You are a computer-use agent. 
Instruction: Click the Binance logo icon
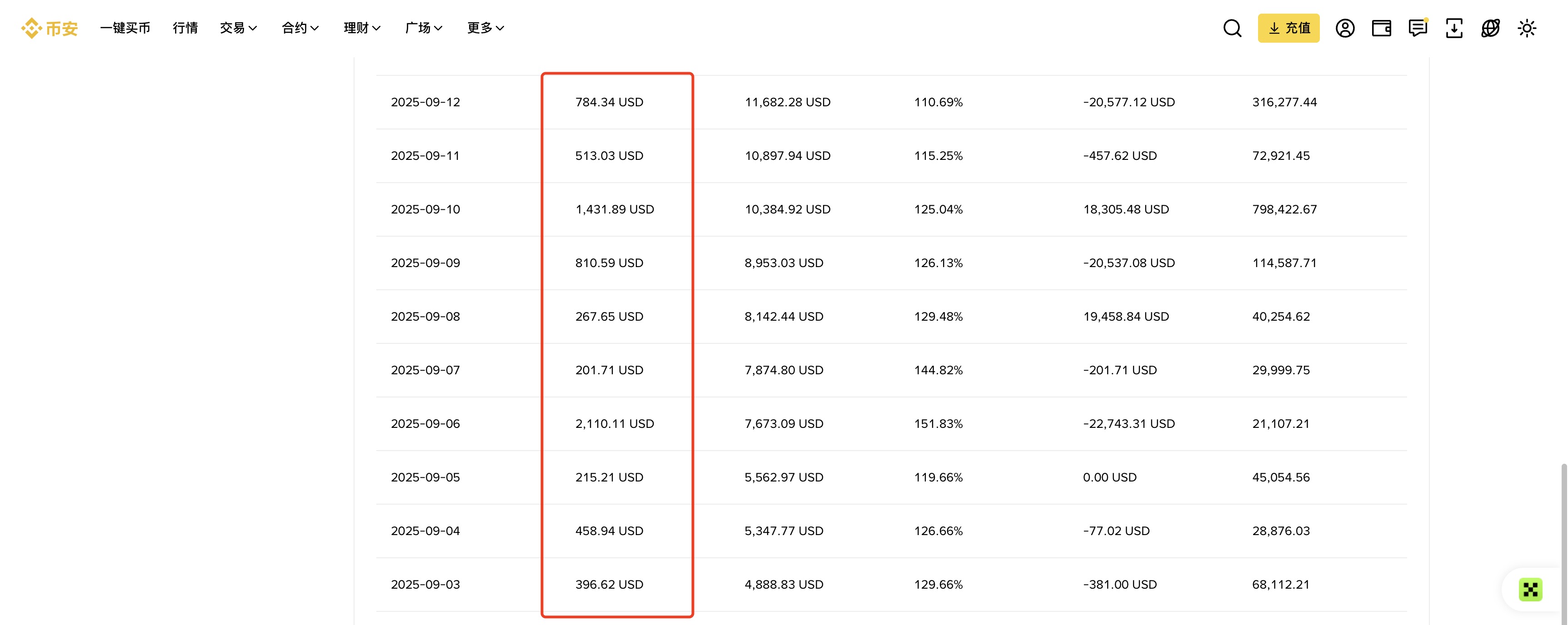coord(30,28)
